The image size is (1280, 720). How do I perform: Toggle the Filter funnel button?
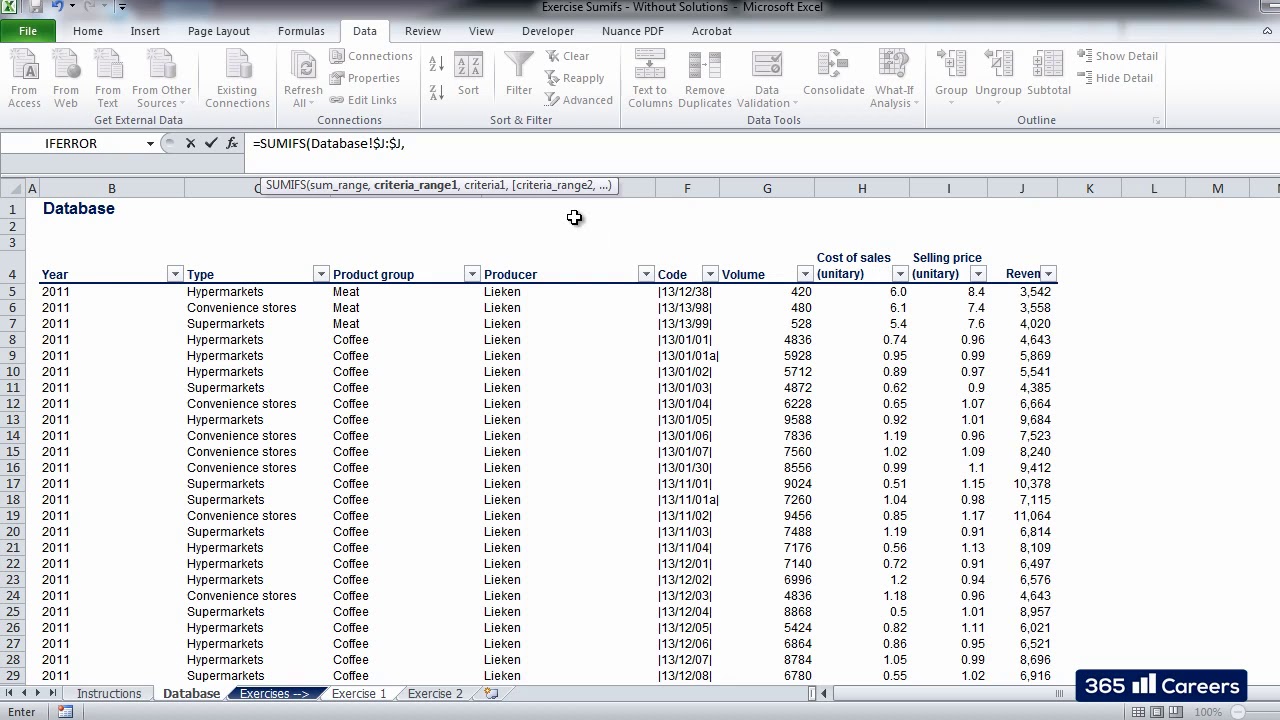tap(519, 75)
